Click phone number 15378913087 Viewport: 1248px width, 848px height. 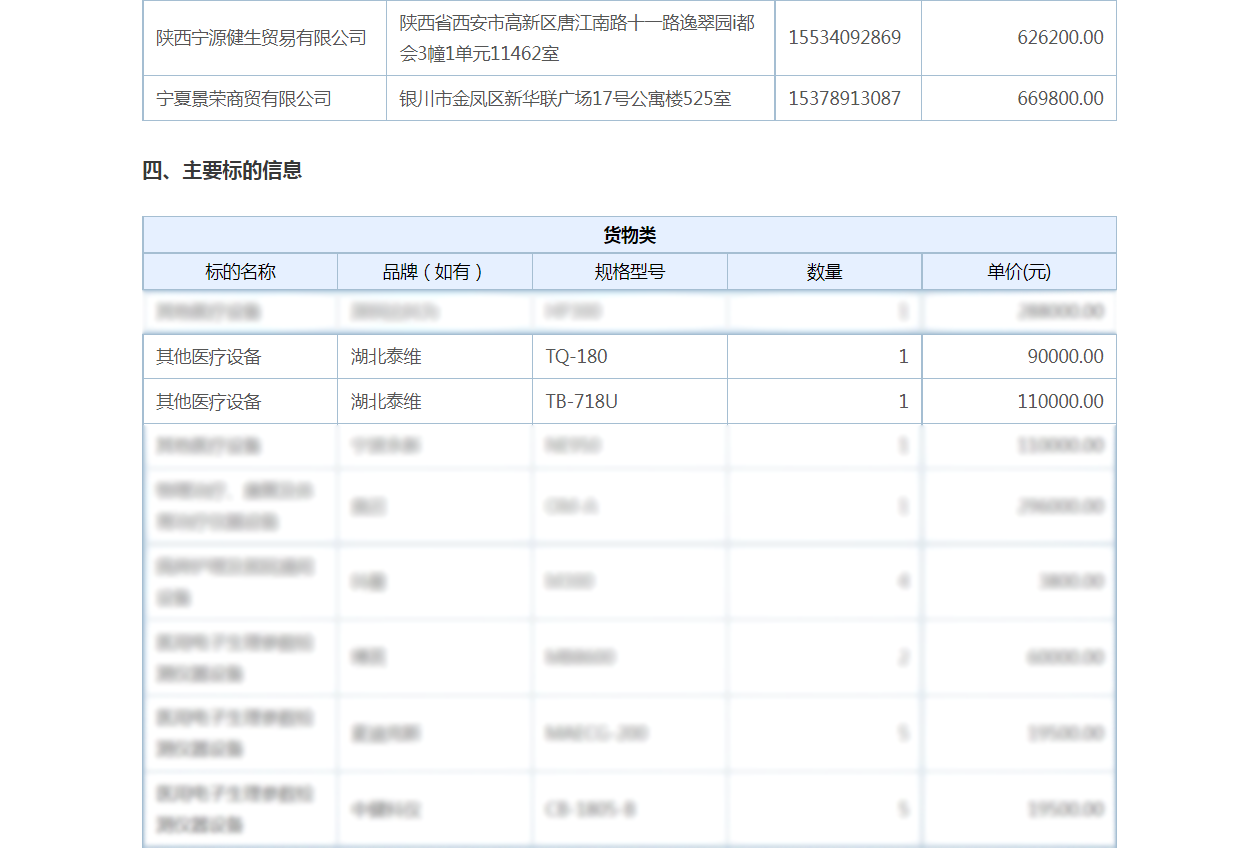(845, 99)
